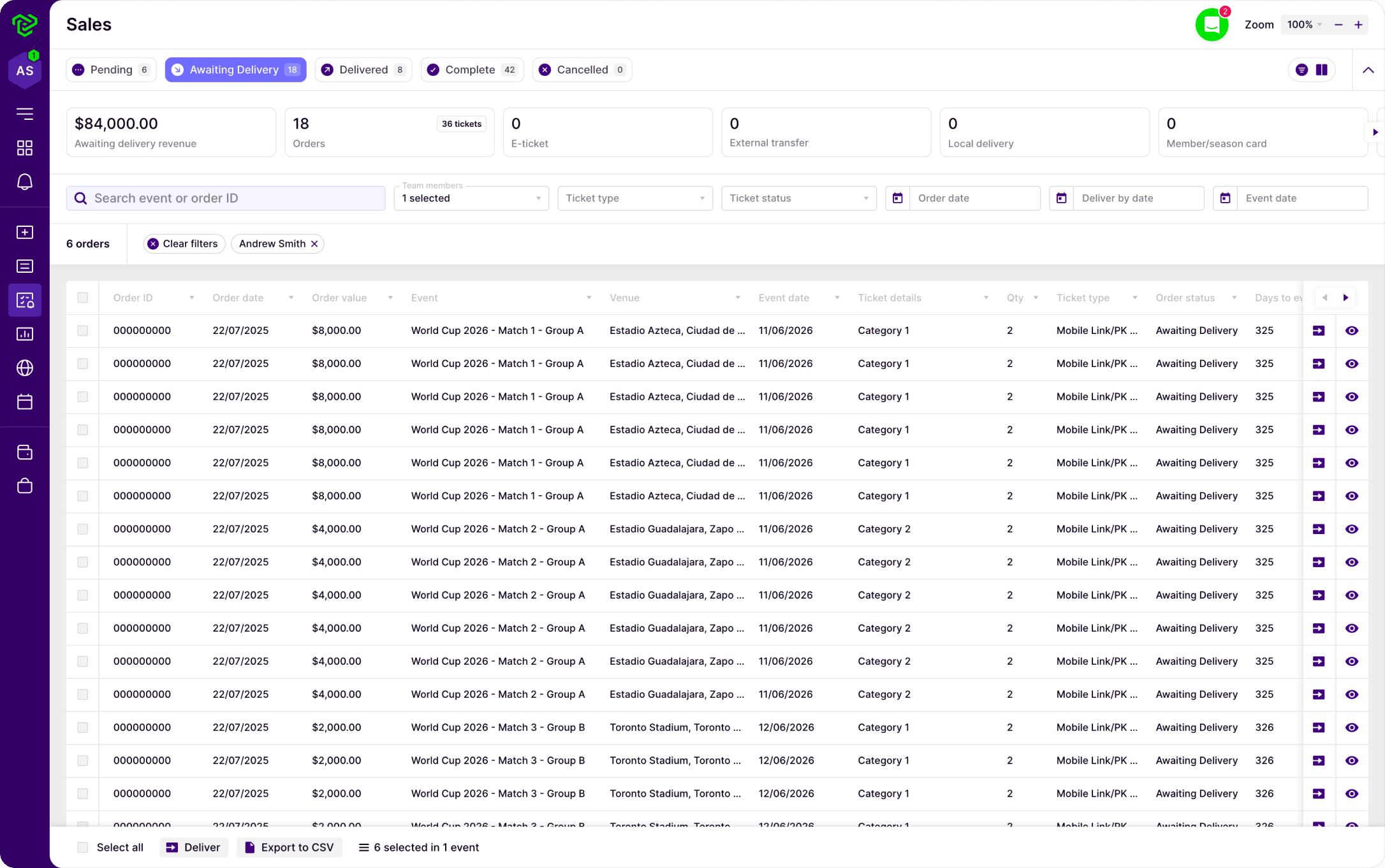Switch to Pending tab
The width and height of the screenshot is (1385, 868).
[111, 70]
